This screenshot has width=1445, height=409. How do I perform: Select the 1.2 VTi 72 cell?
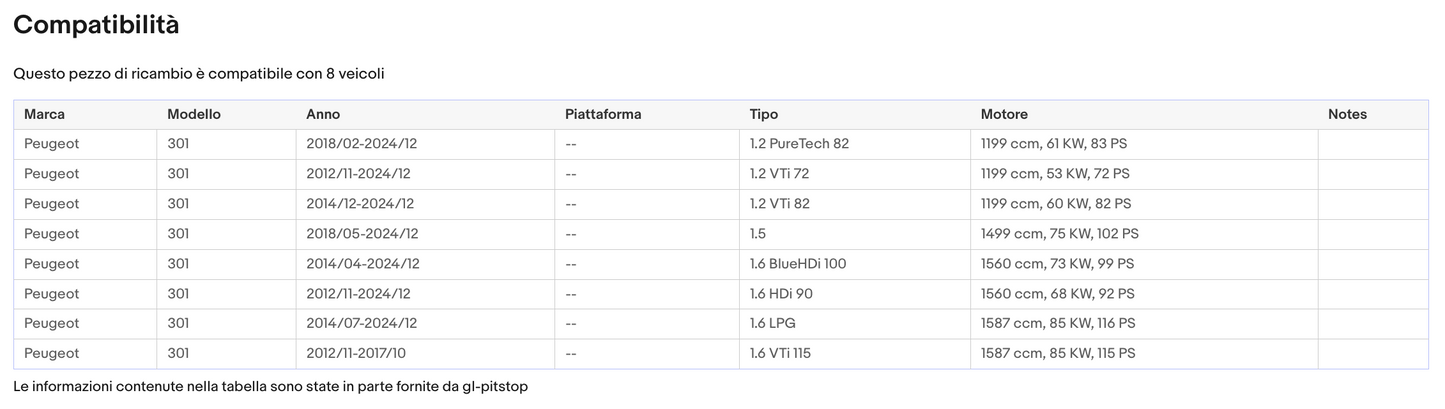[779, 174]
